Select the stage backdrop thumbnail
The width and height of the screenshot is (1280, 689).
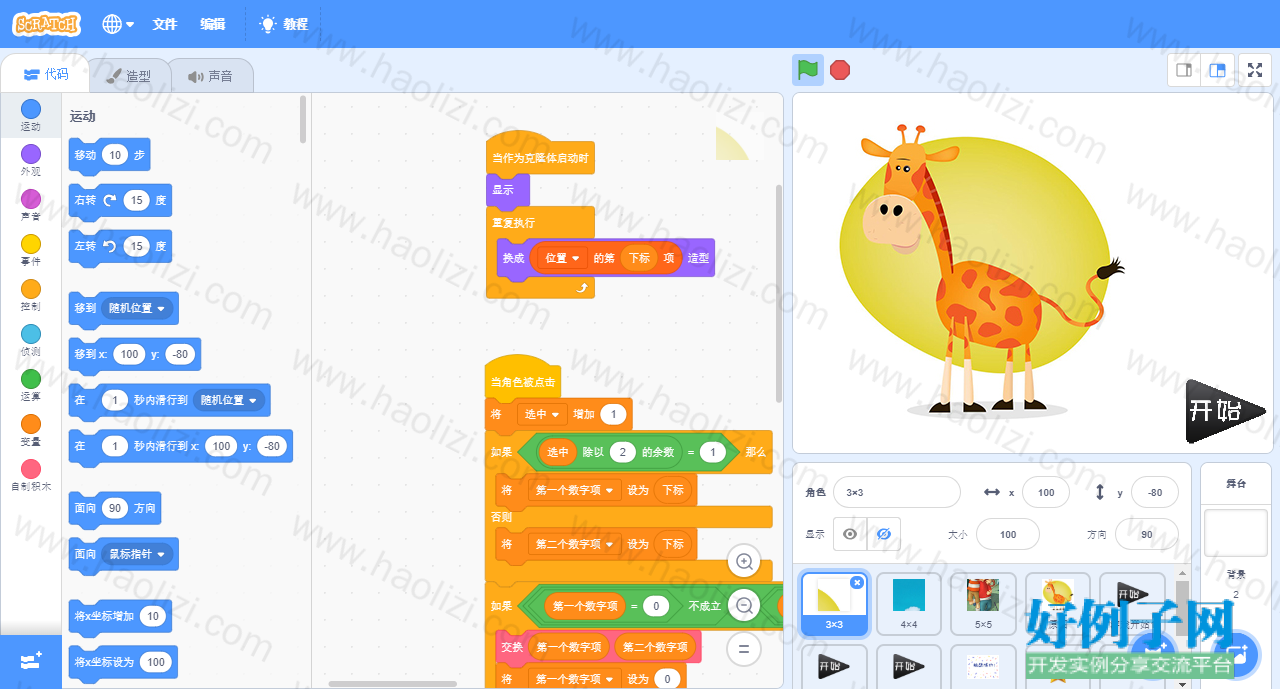(x=1236, y=533)
